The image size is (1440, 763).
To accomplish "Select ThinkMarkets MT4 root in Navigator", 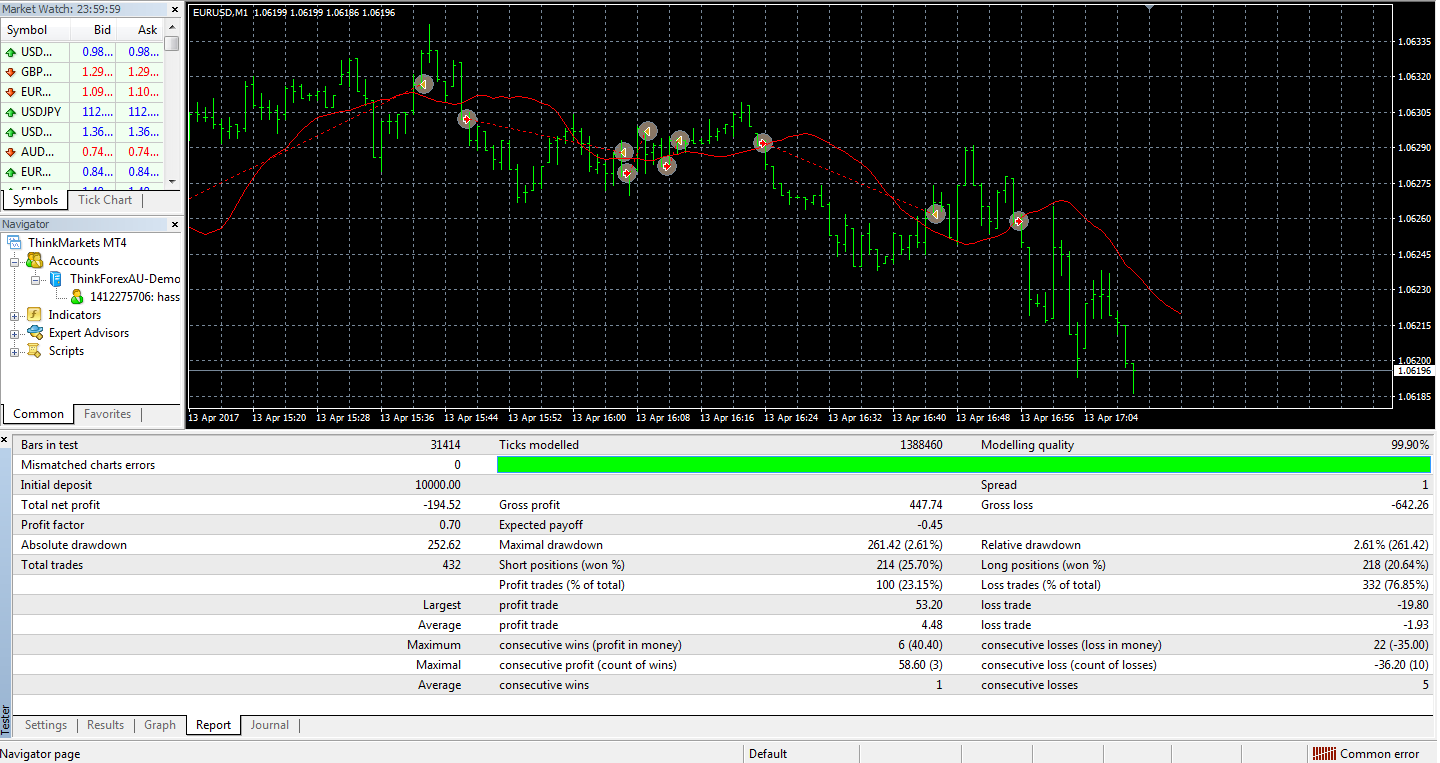I will 77,243.
